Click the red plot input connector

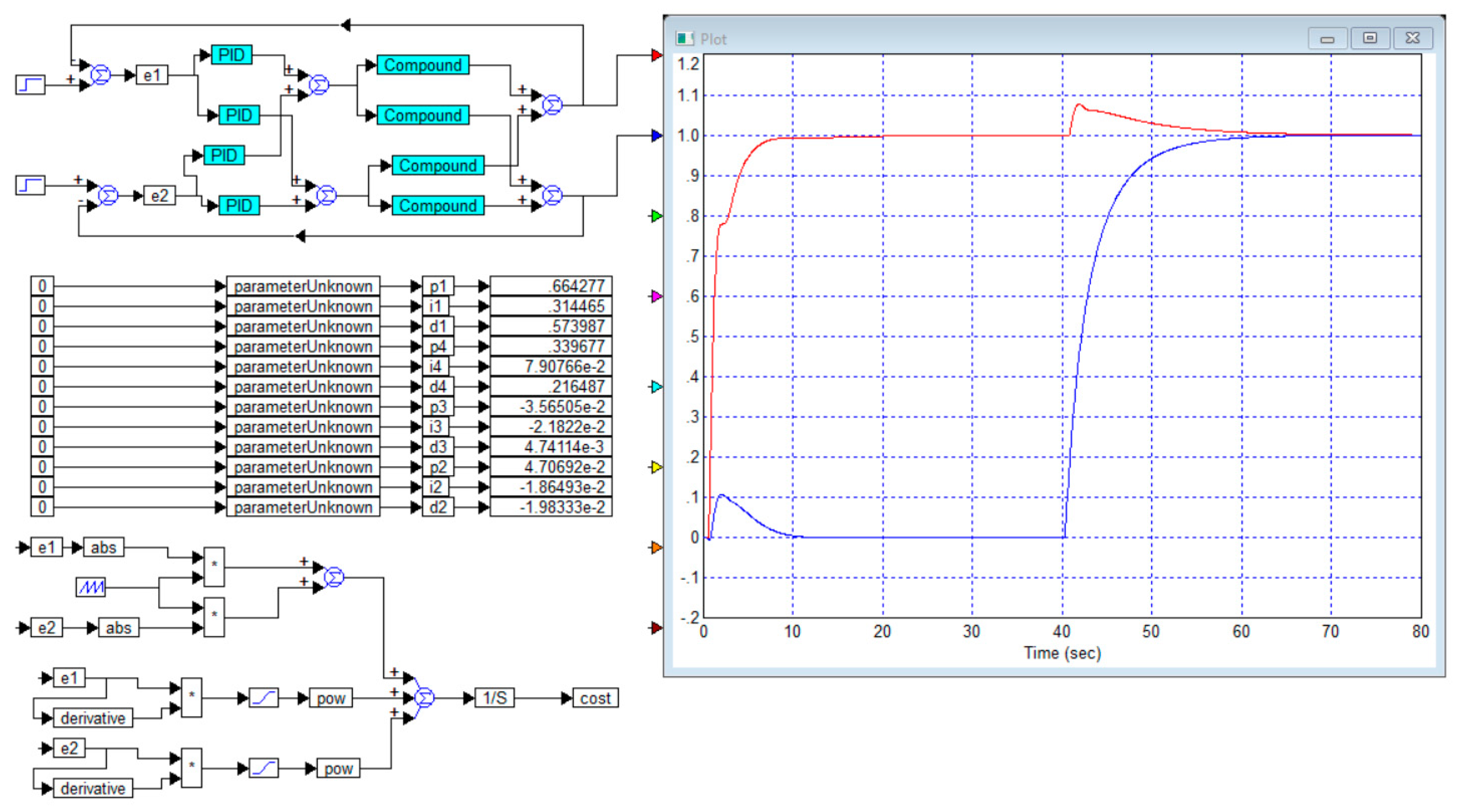656,55
